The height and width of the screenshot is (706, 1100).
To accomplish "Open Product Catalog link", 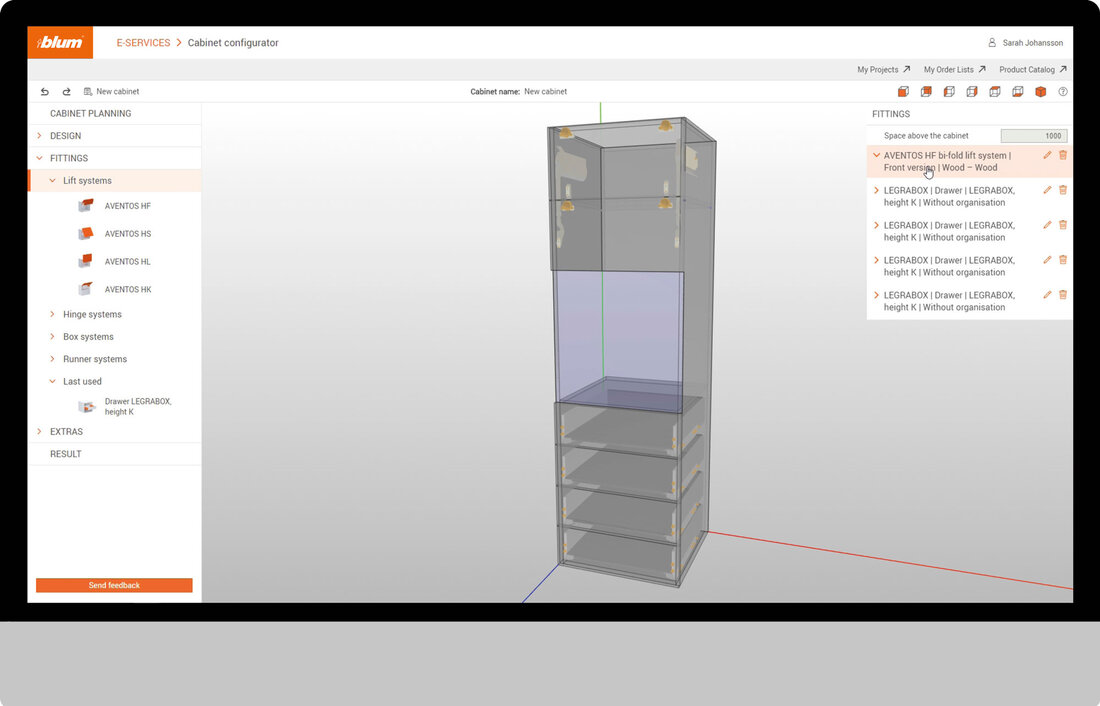I will click(x=1033, y=69).
